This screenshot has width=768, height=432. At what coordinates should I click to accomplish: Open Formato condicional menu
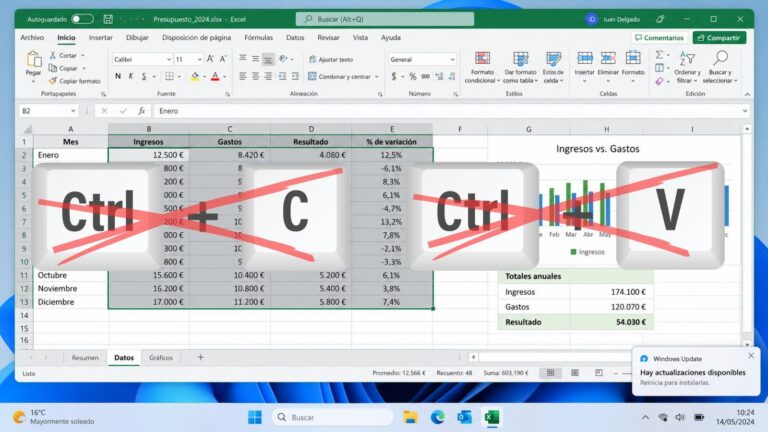point(482,68)
